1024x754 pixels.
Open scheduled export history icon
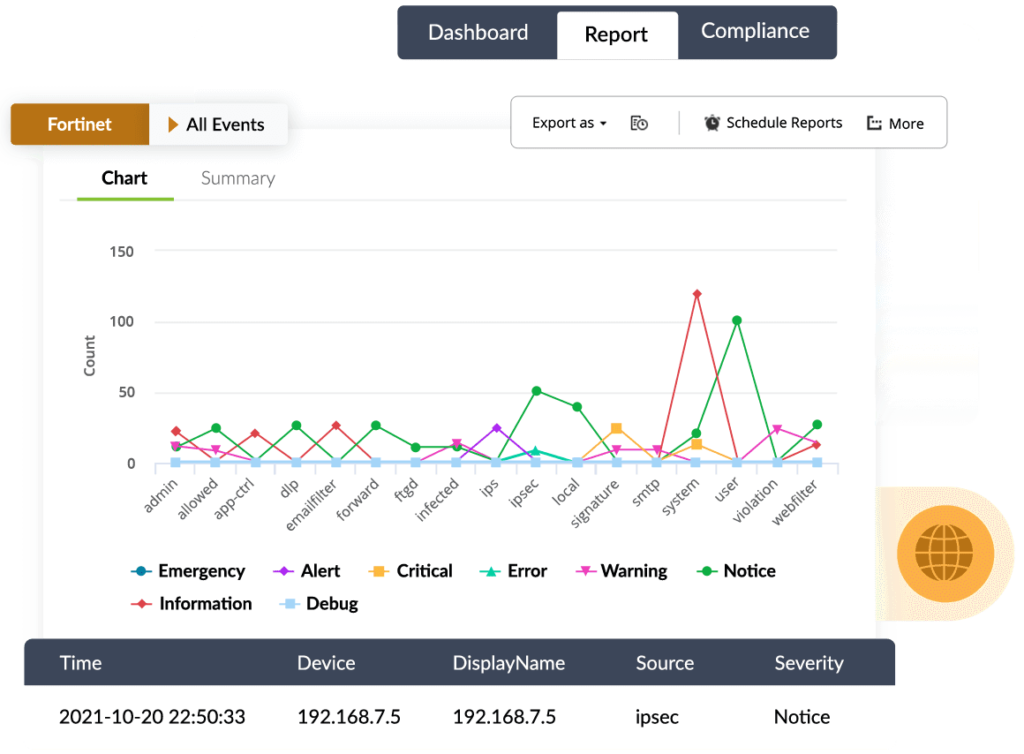pyautogui.click(x=639, y=122)
